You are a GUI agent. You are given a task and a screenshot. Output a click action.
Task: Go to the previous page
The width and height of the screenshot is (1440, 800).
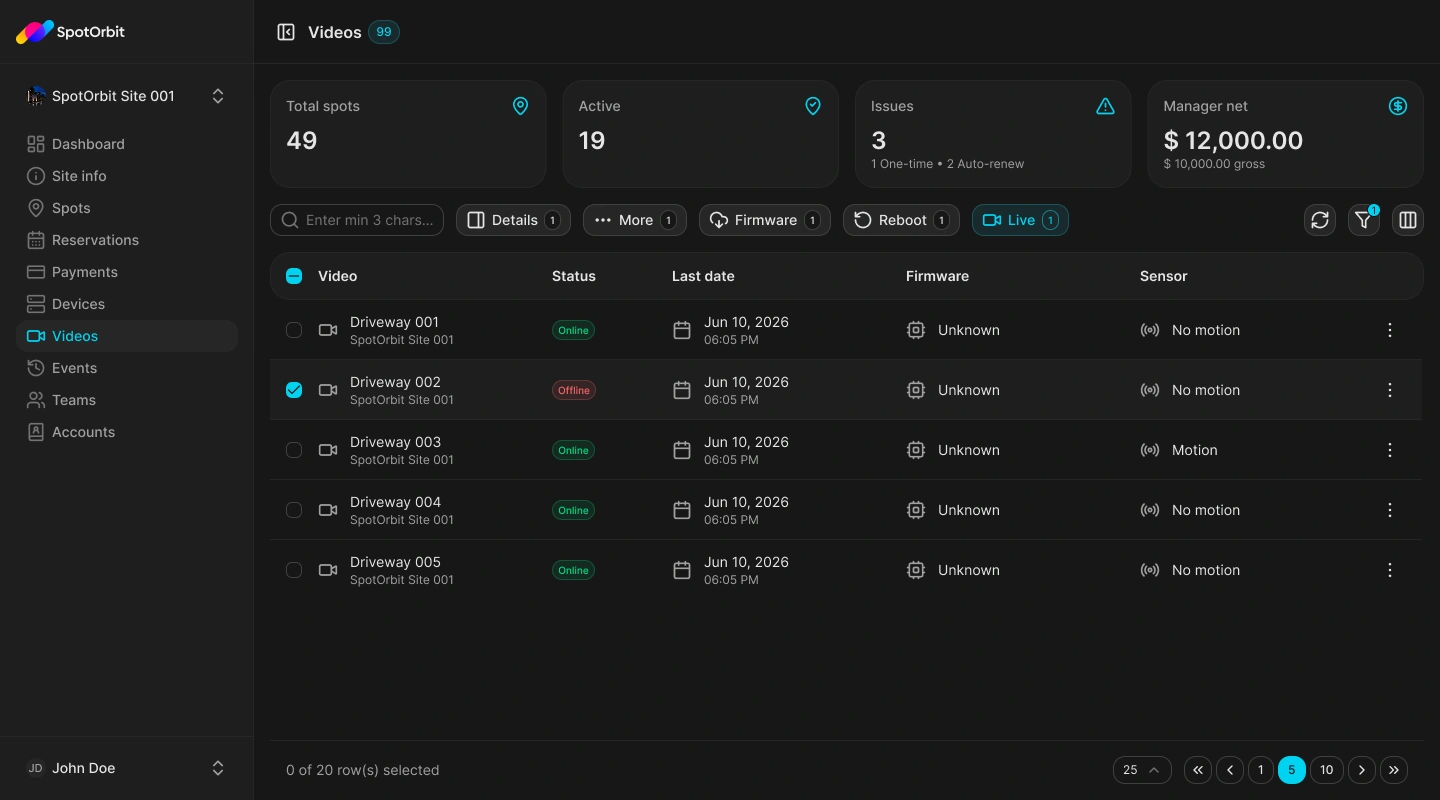click(1230, 770)
